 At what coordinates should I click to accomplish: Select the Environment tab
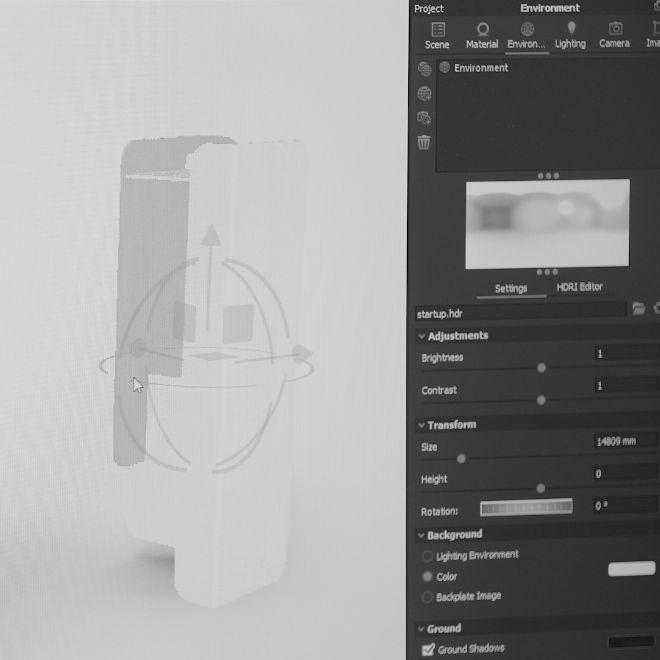point(527,36)
